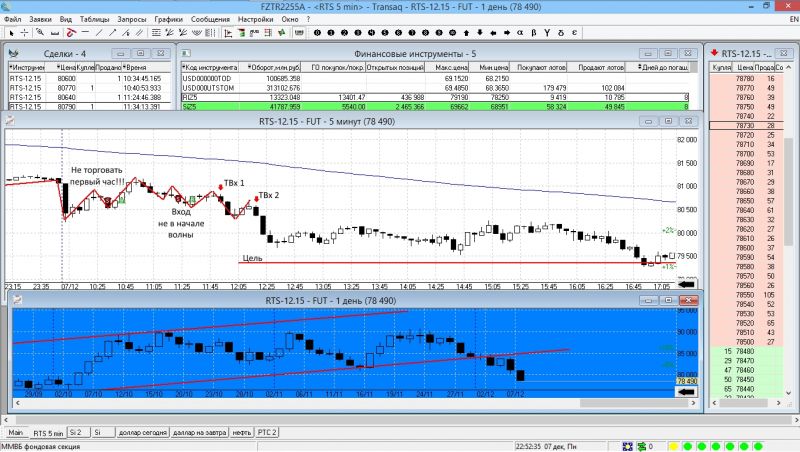Viewport: 800px width, 452px height.
Task: Switch to the нефть tab
Action: pyautogui.click(x=242, y=432)
